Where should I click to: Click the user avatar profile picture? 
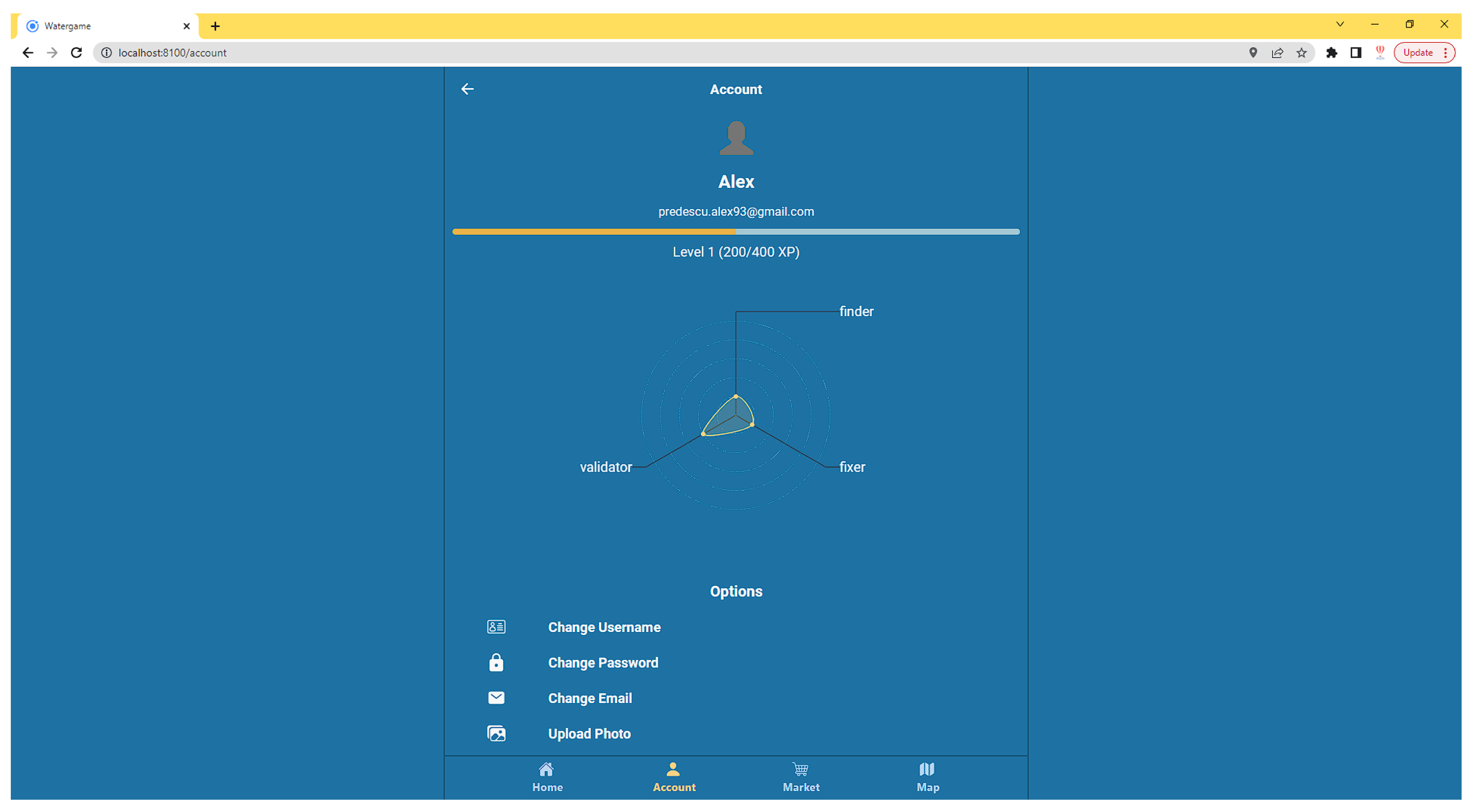coord(736,138)
